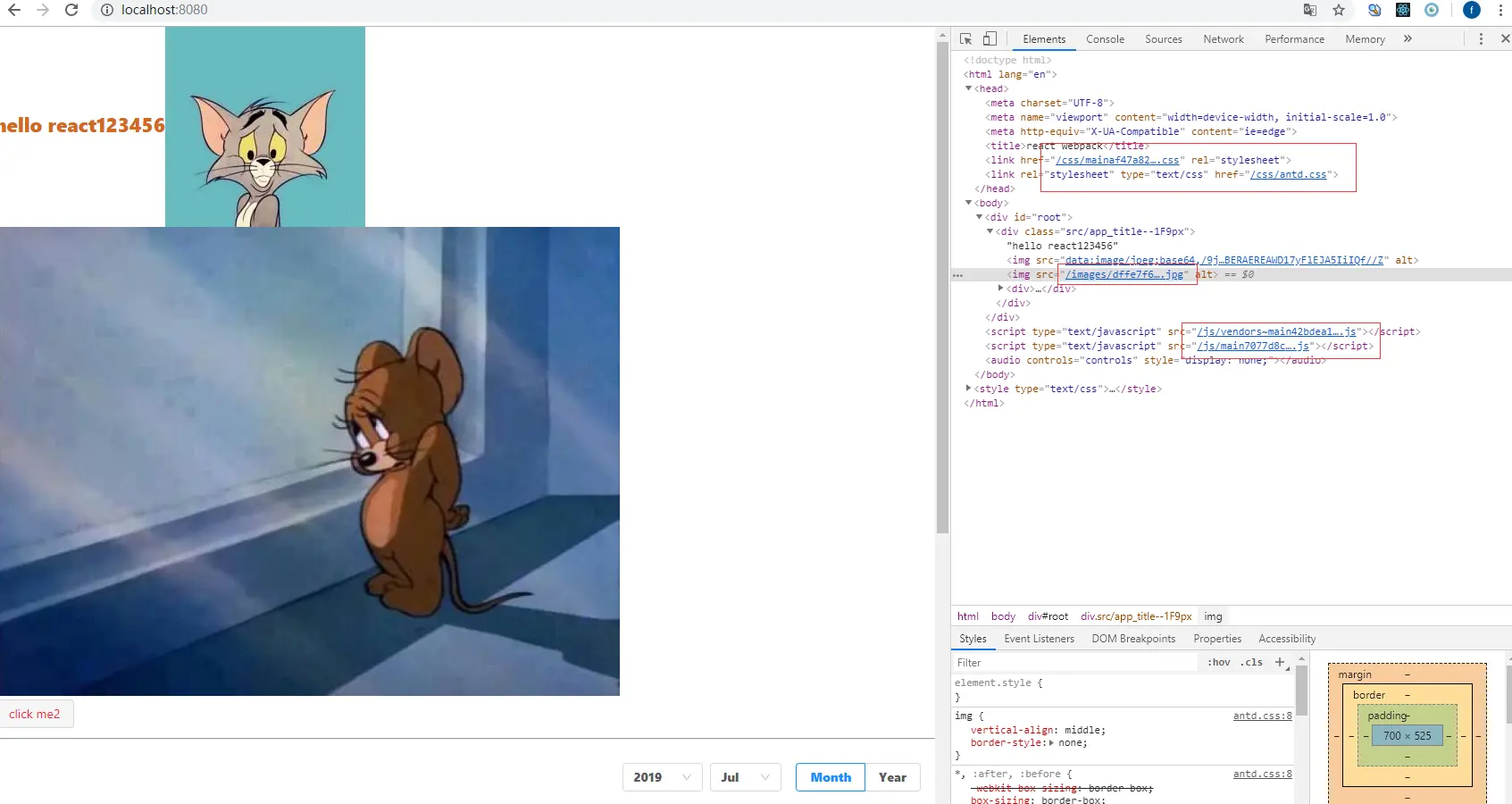Reload the localhost page
Screen dimensions: 1512x804
[x=71, y=10]
